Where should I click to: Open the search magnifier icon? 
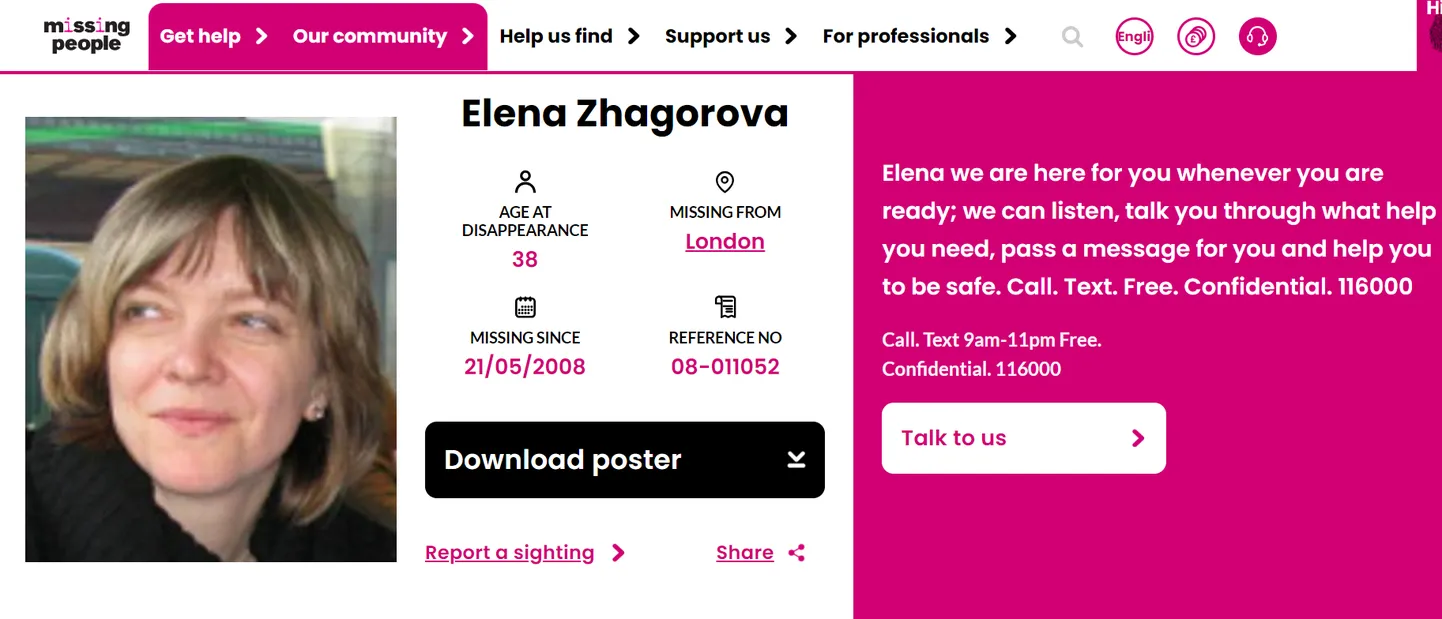pos(1072,37)
